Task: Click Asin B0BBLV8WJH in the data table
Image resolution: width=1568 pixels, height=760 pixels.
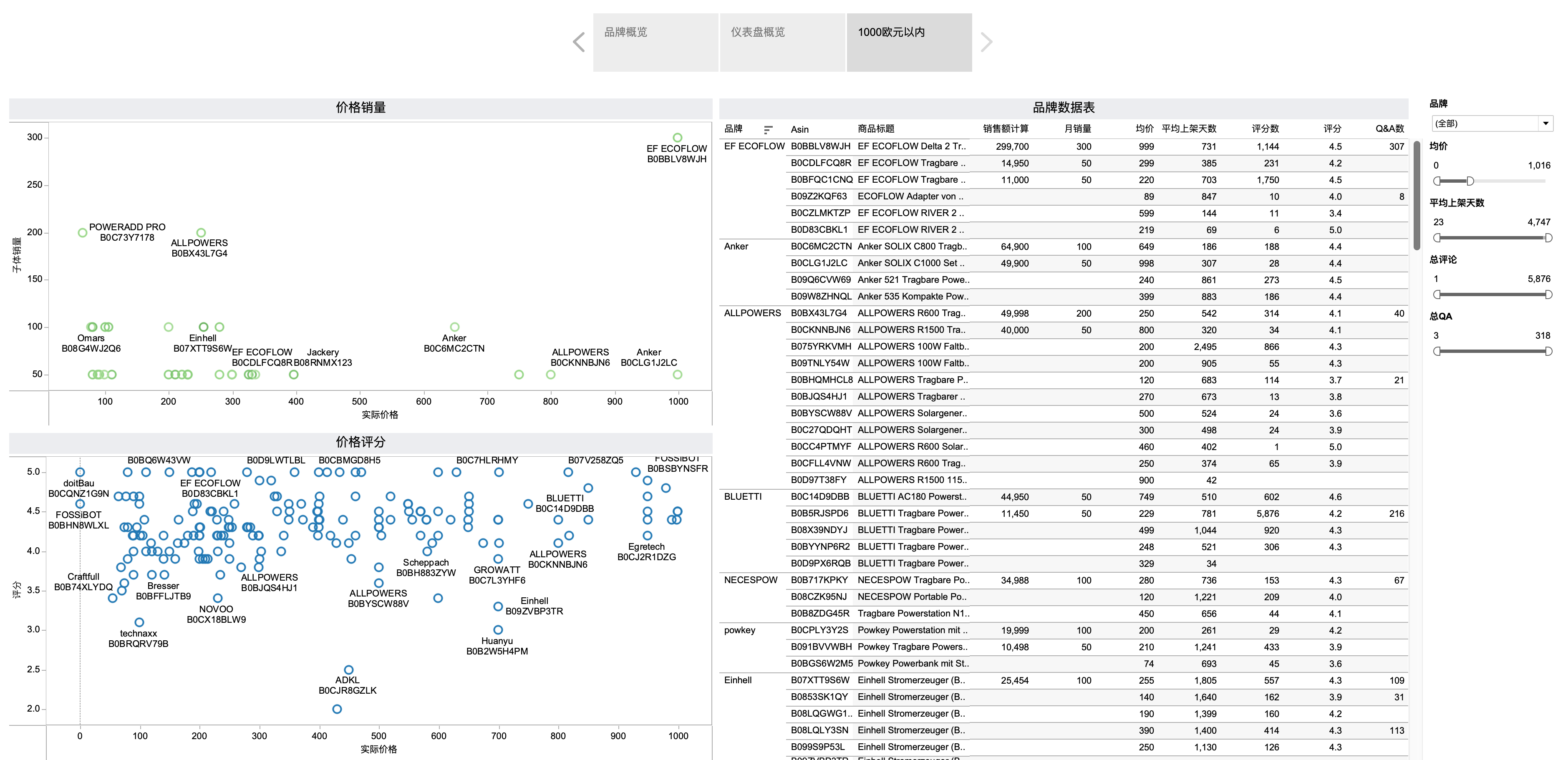Action: pos(821,146)
